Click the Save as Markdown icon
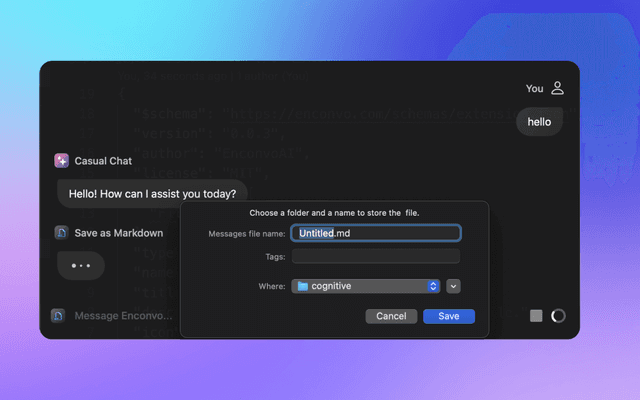640x400 pixels. pyautogui.click(x=62, y=233)
